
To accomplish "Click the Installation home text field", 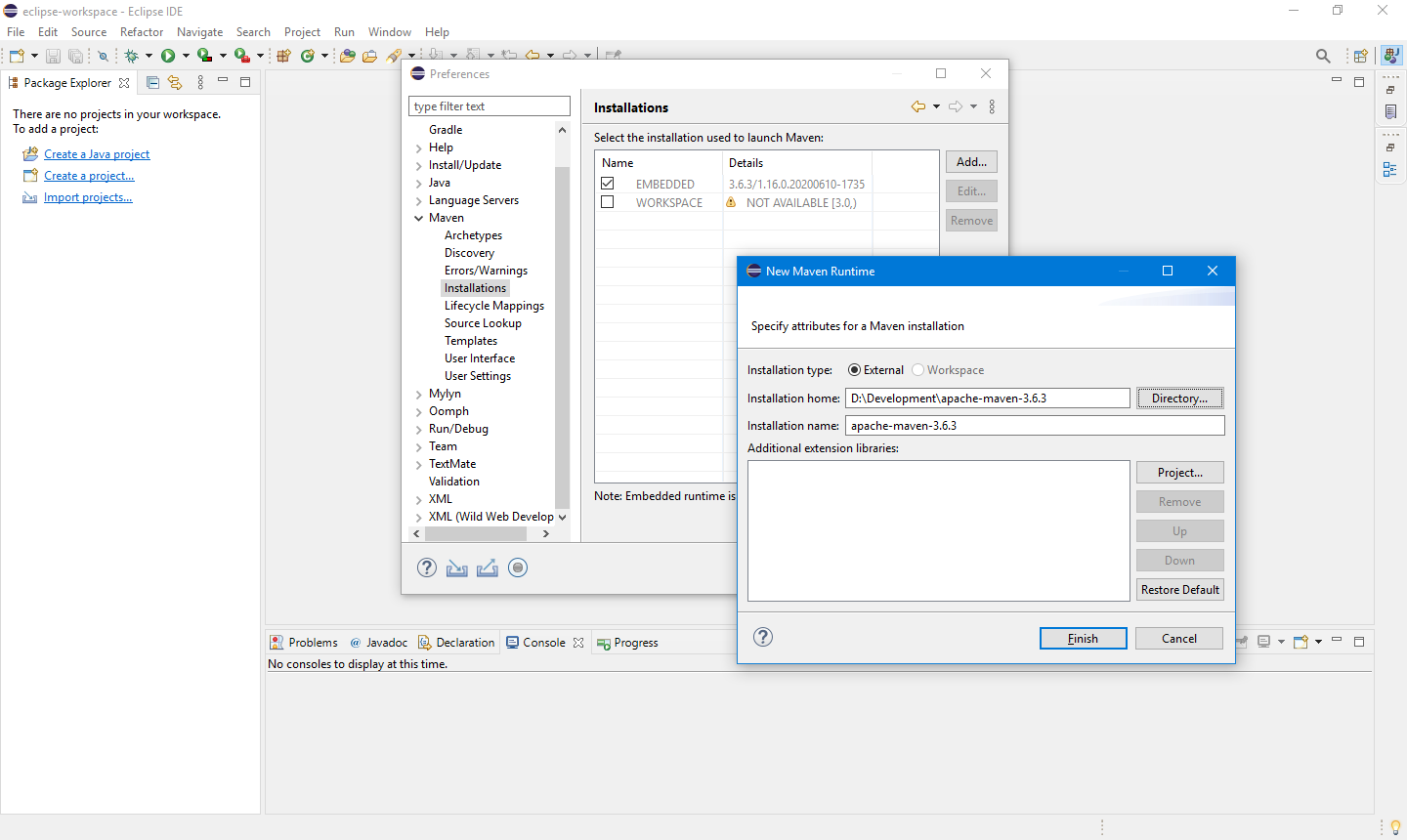I will point(987,399).
